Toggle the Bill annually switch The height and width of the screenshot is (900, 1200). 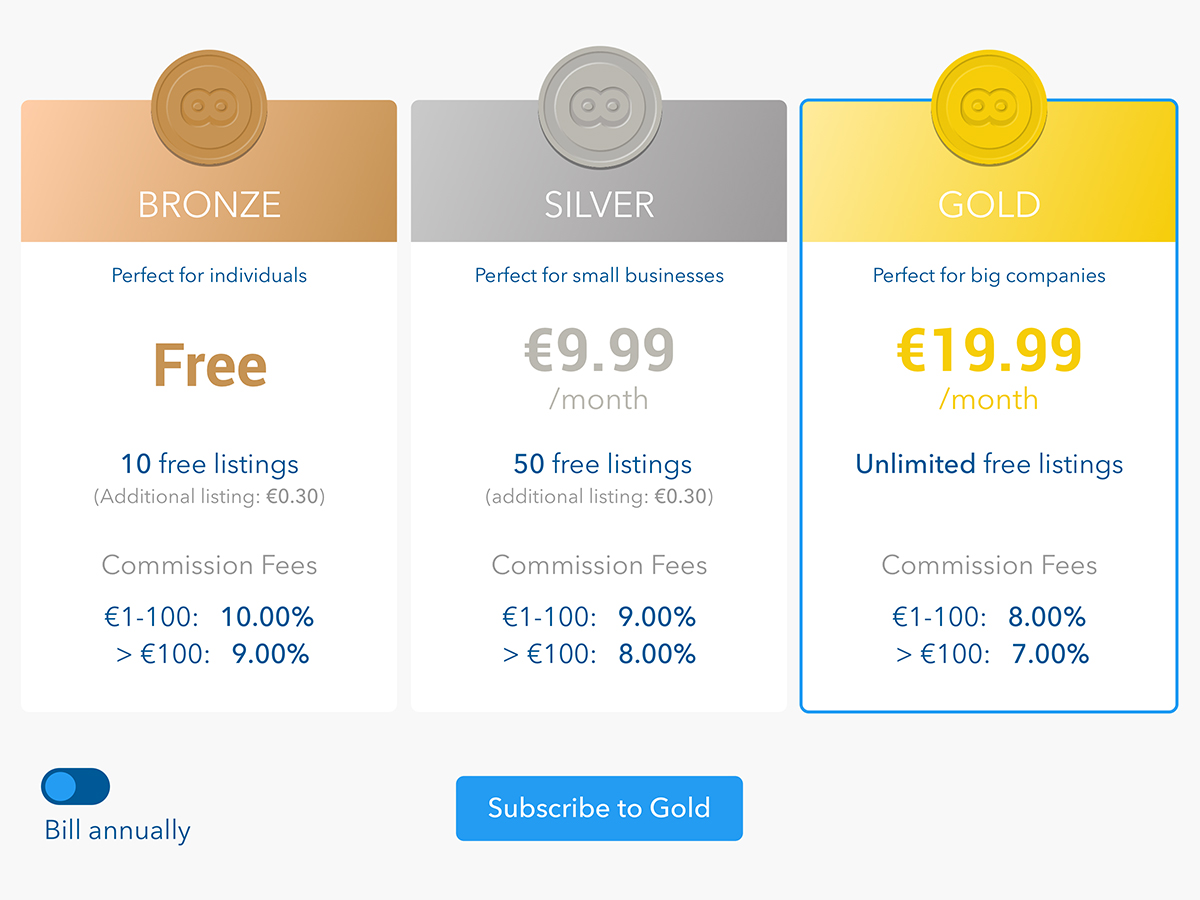pos(75,787)
